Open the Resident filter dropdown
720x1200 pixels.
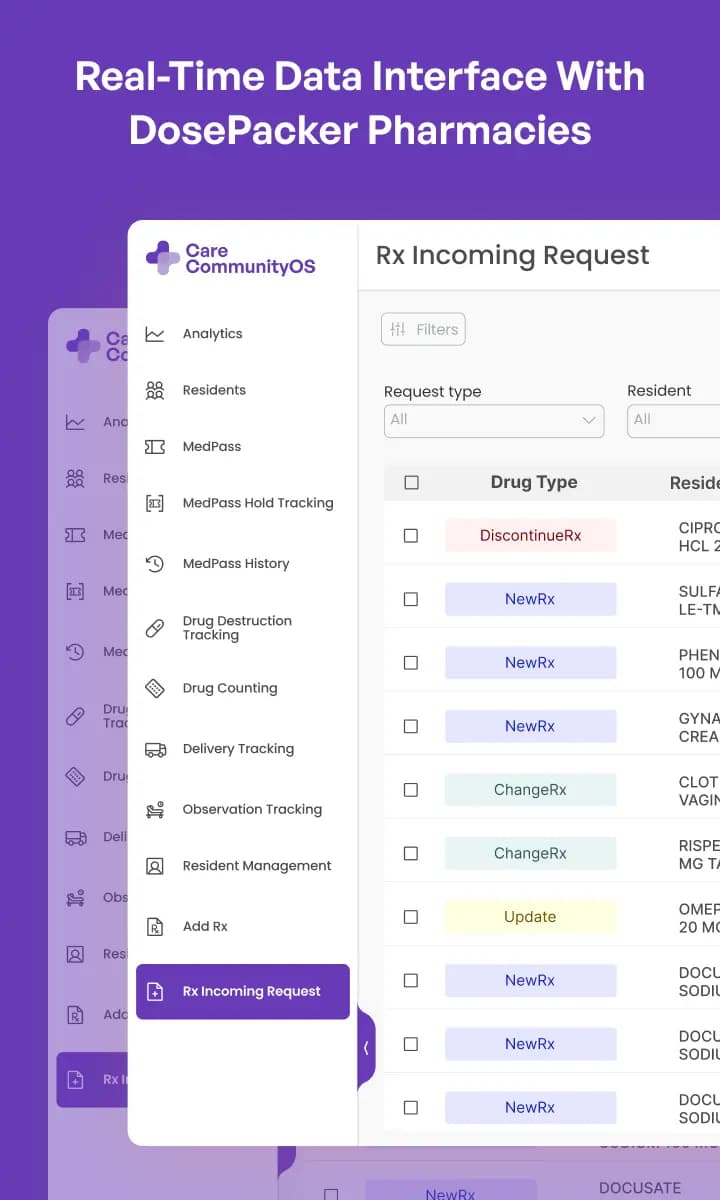tap(673, 420)
